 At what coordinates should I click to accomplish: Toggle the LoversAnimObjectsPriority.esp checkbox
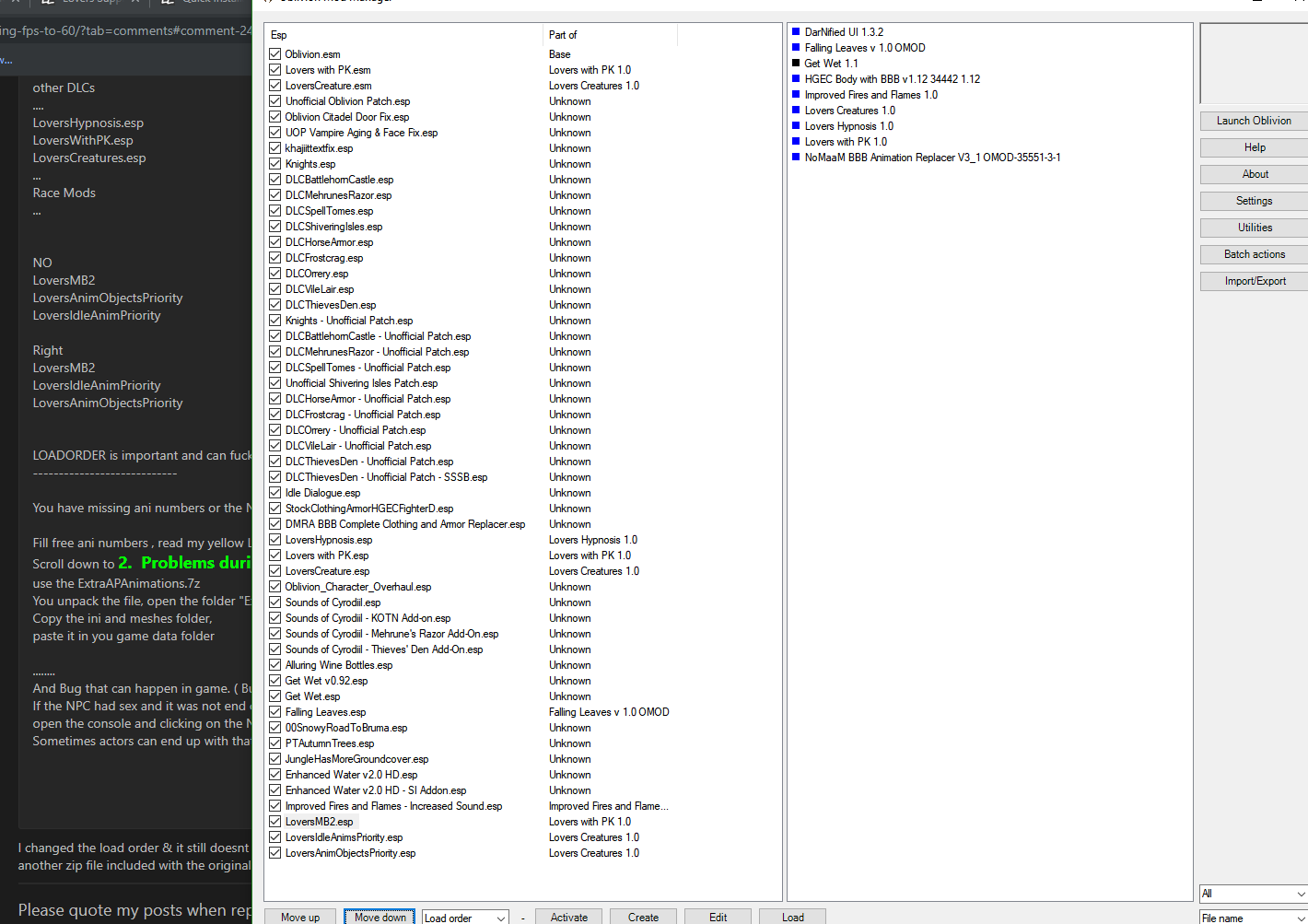click(275, 853)
